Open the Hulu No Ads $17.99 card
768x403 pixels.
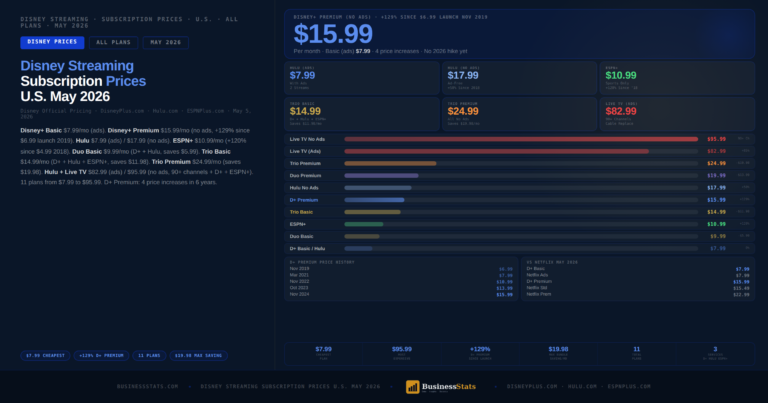(520, 78)
